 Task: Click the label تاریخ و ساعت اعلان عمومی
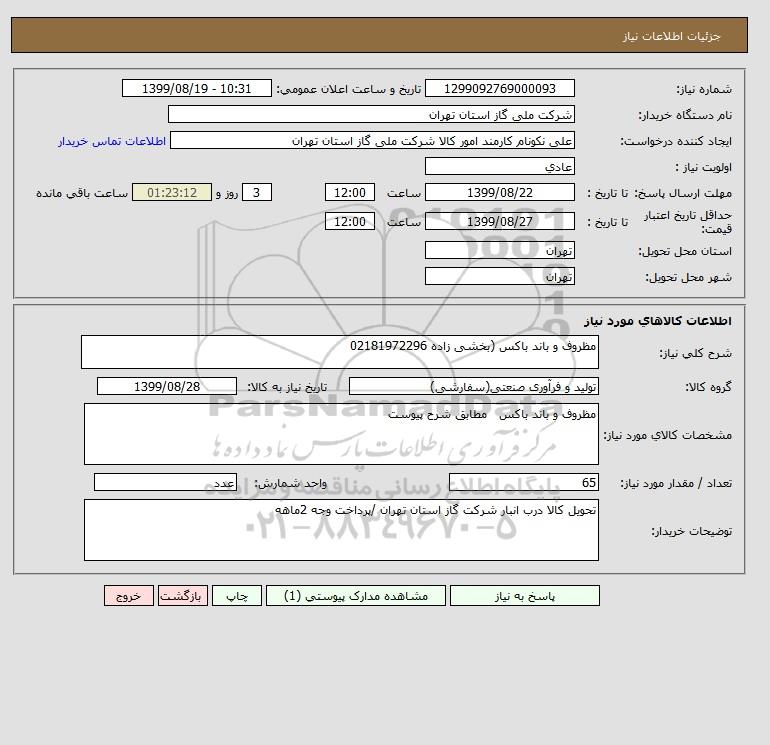point(349,89)
